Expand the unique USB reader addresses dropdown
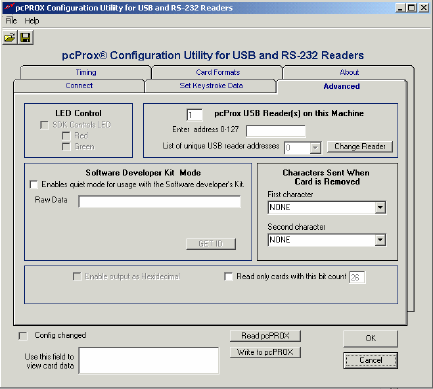433x389 pixels. tap(315, 148)
